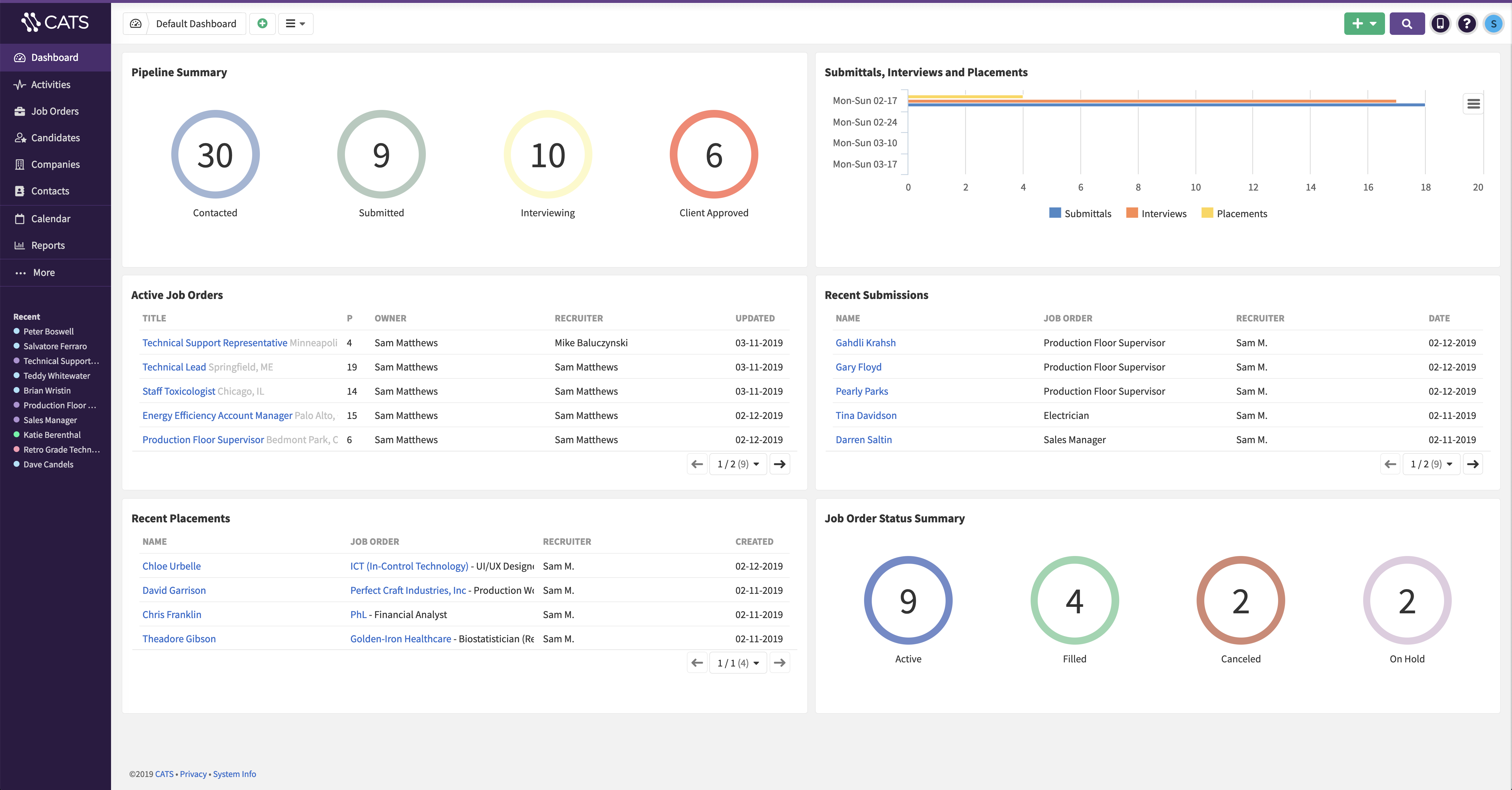Toggle Submittals legend filter in chart

(x=1080, y=213)
